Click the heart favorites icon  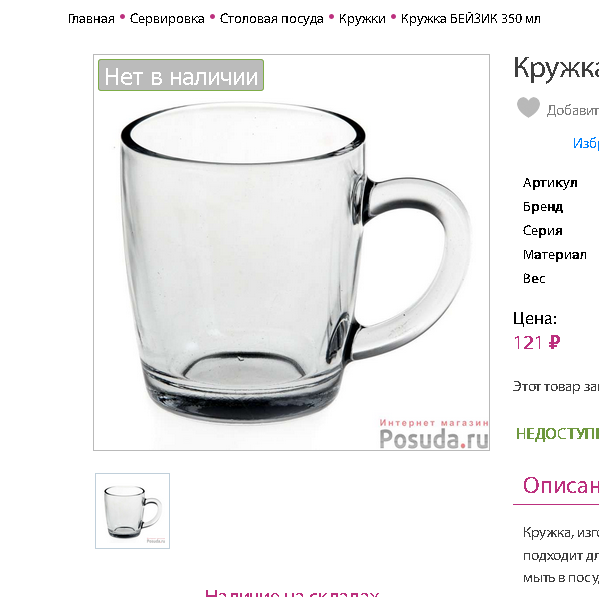pyautogui.click(x=528, y=107)
